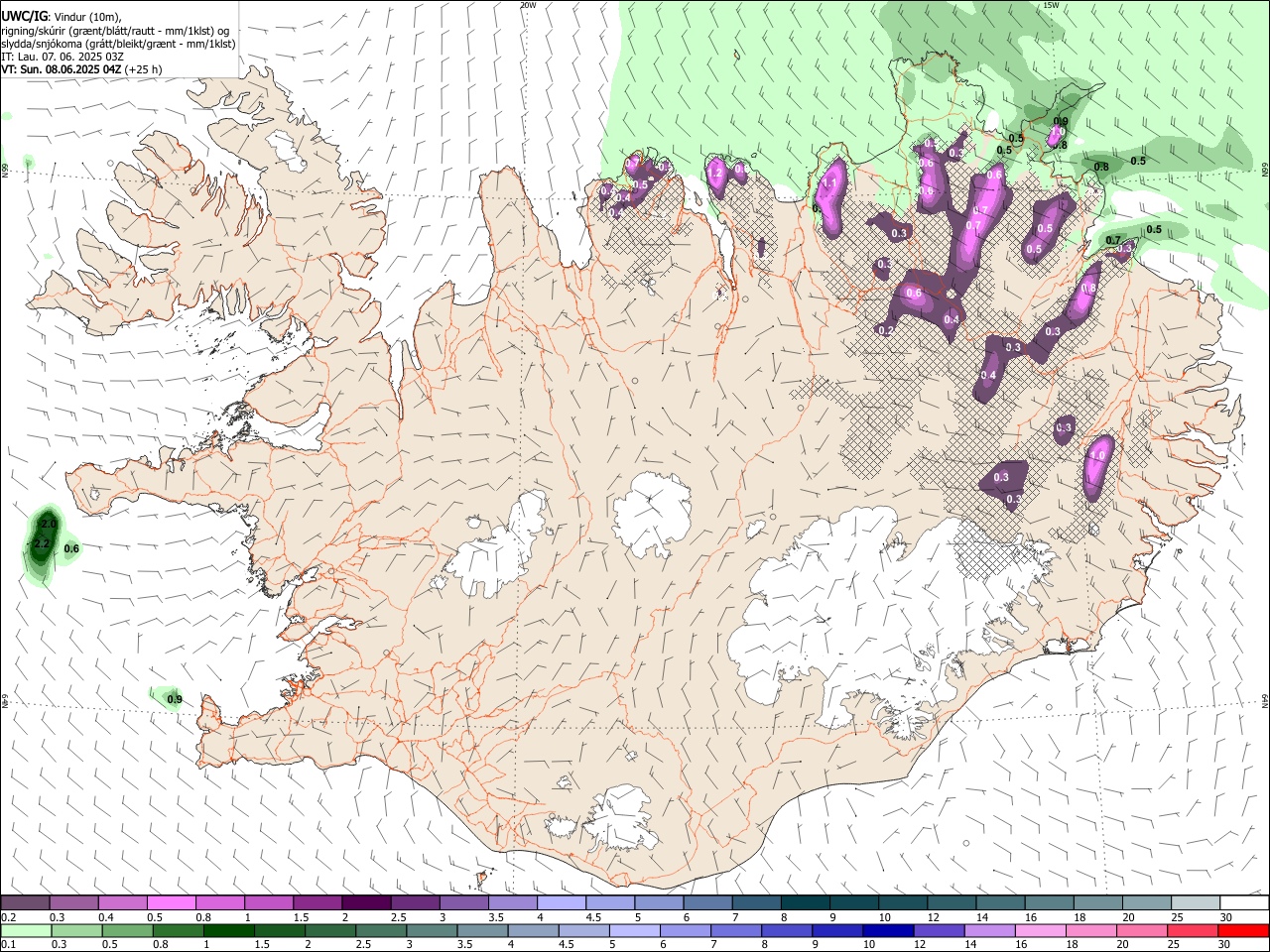
Task: Pick dark green rain swatch between 1 and 1.5
Action: click(x=228, y=930)
